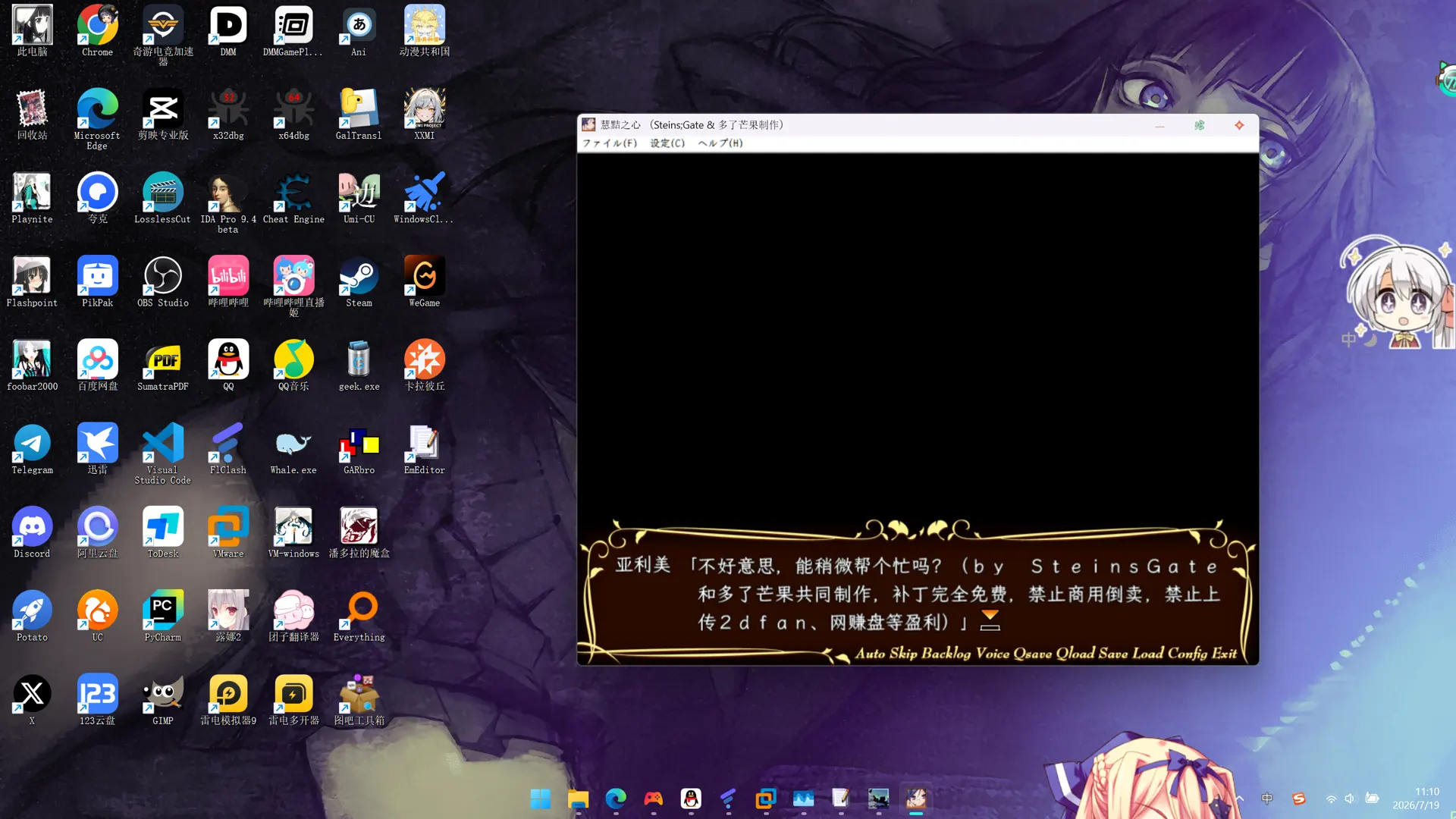
Task: Click Backlog in the game menu
Action: 946,654
